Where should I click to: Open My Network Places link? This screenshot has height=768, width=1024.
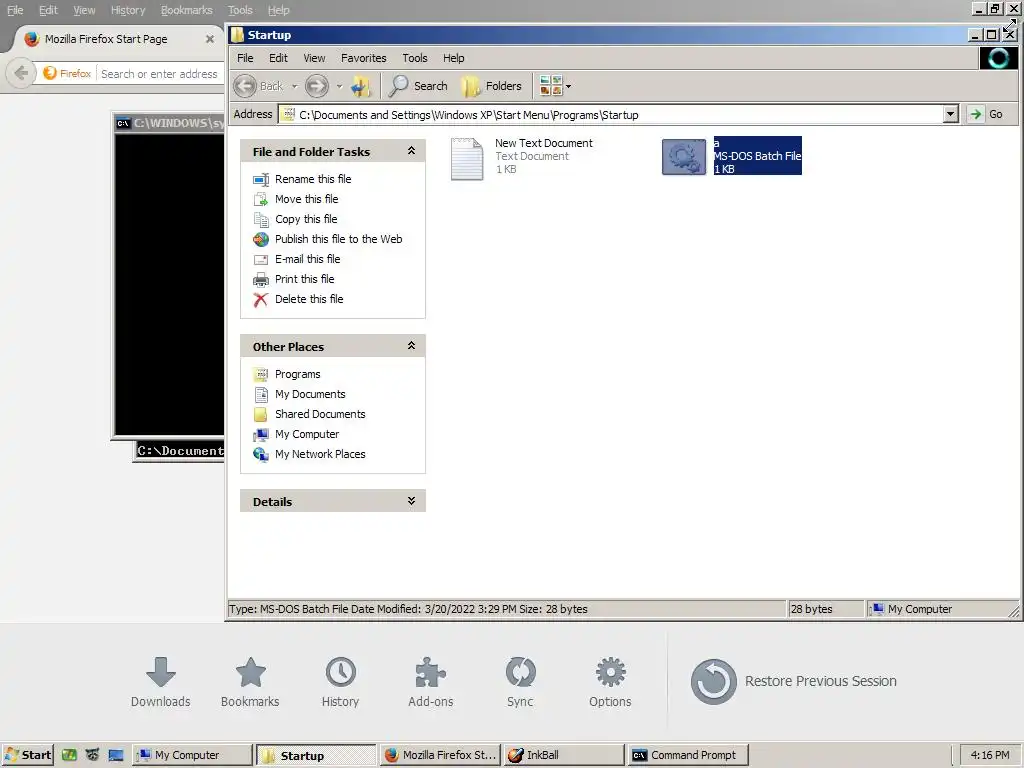click(320, 454)
